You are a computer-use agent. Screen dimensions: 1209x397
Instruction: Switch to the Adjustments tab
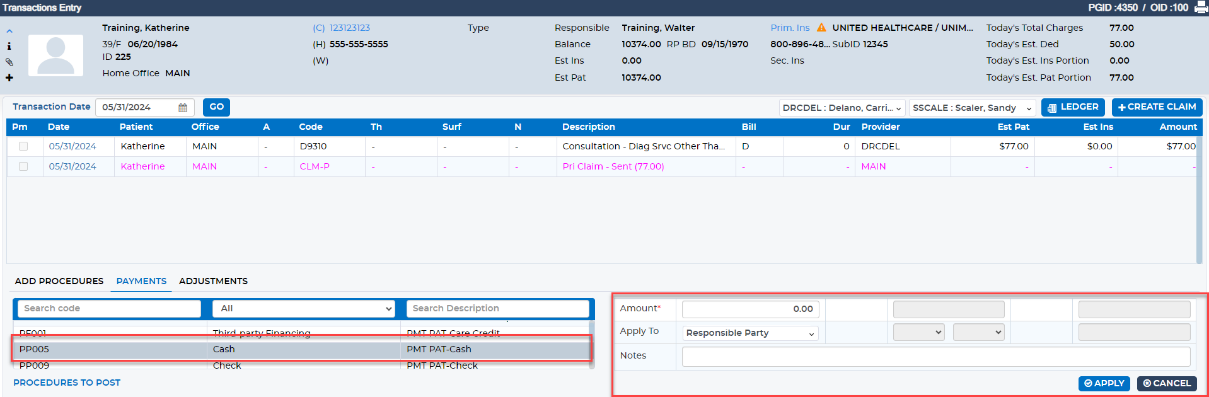tap(213, 281)
